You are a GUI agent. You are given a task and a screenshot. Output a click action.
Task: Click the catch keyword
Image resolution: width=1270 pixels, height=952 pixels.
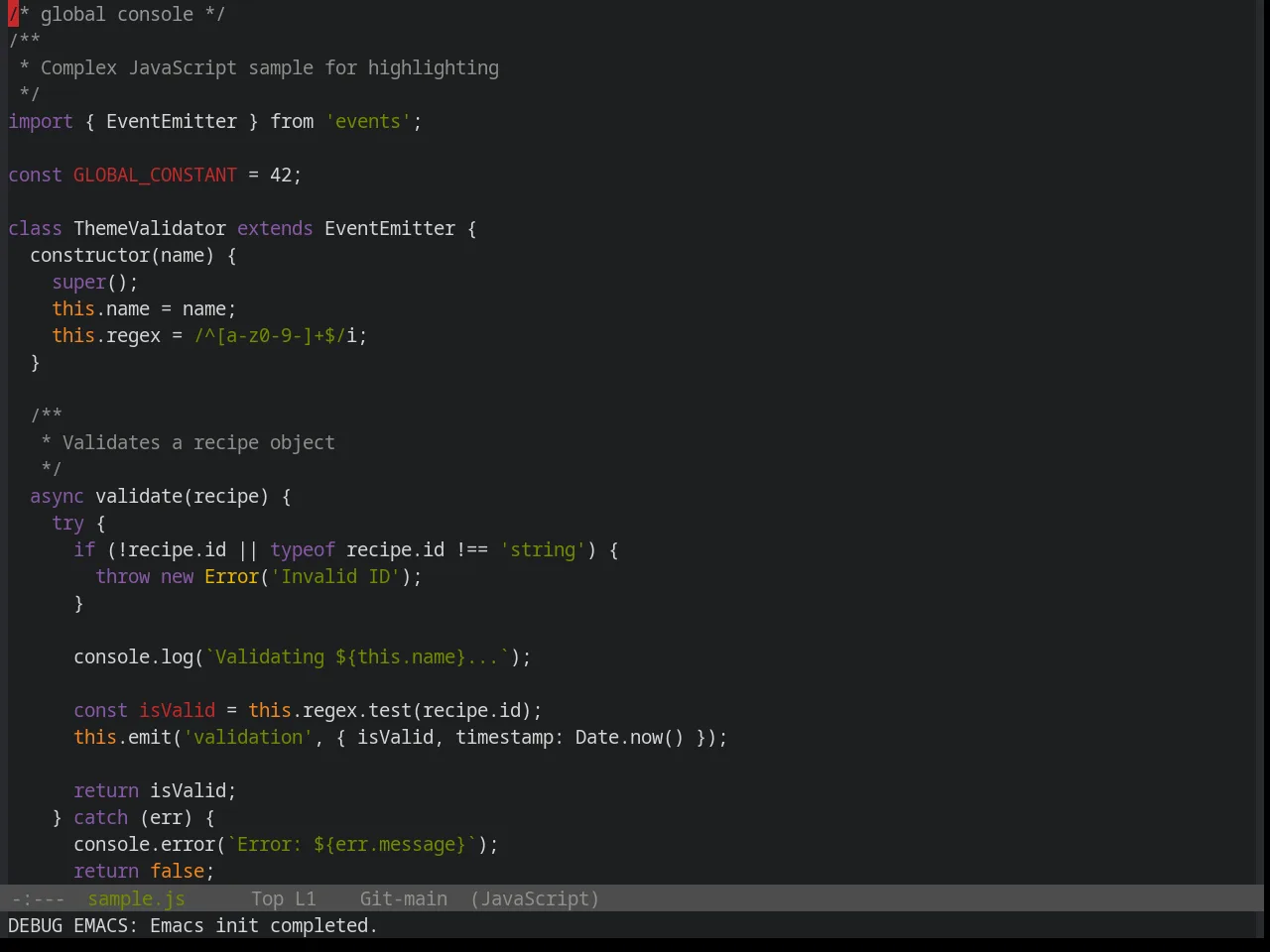[100, 817]
